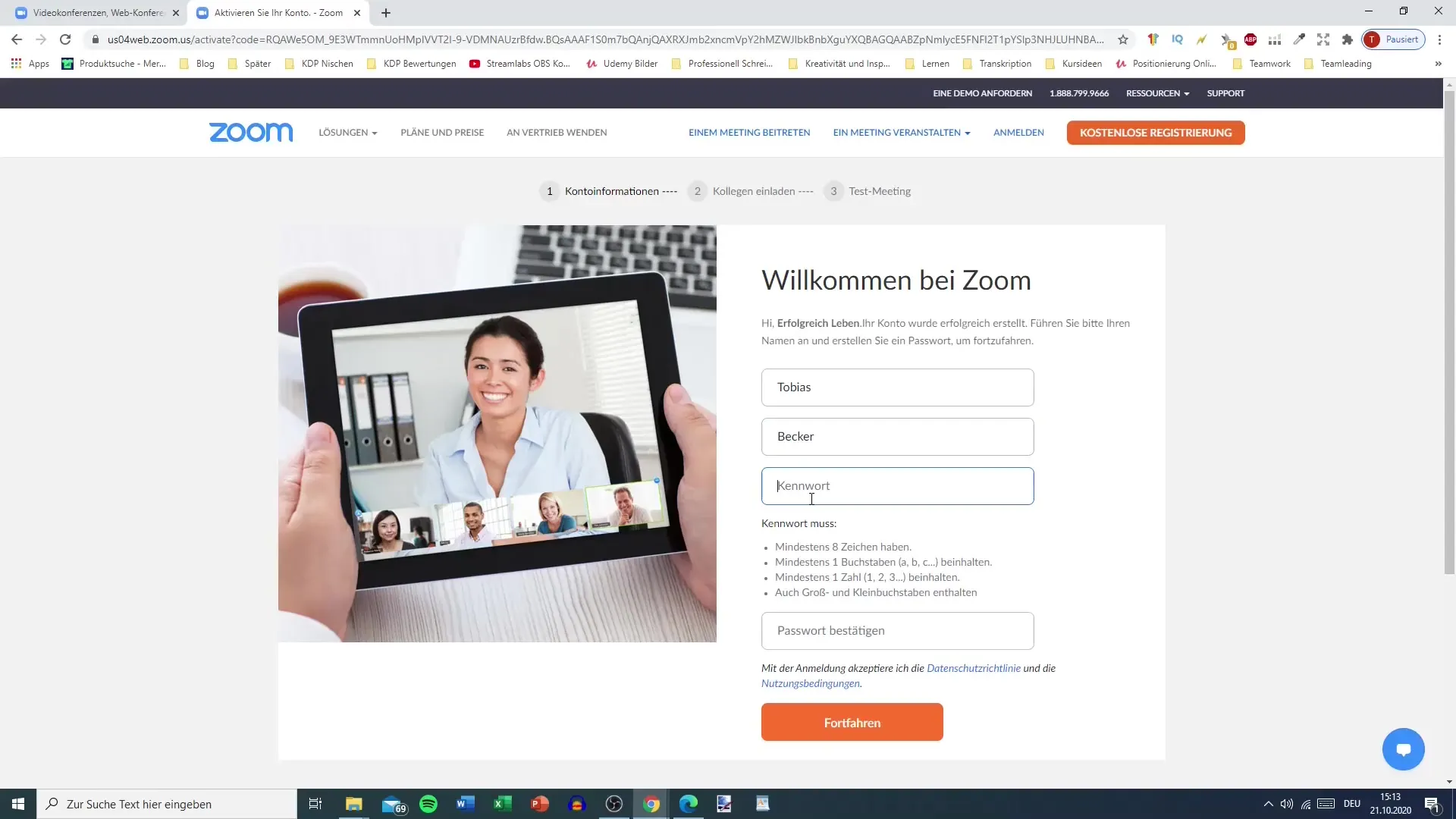1456x819 pixels.
Task: Click the ABP ad blocker icon in toolbar
Action: [1250, 39]
